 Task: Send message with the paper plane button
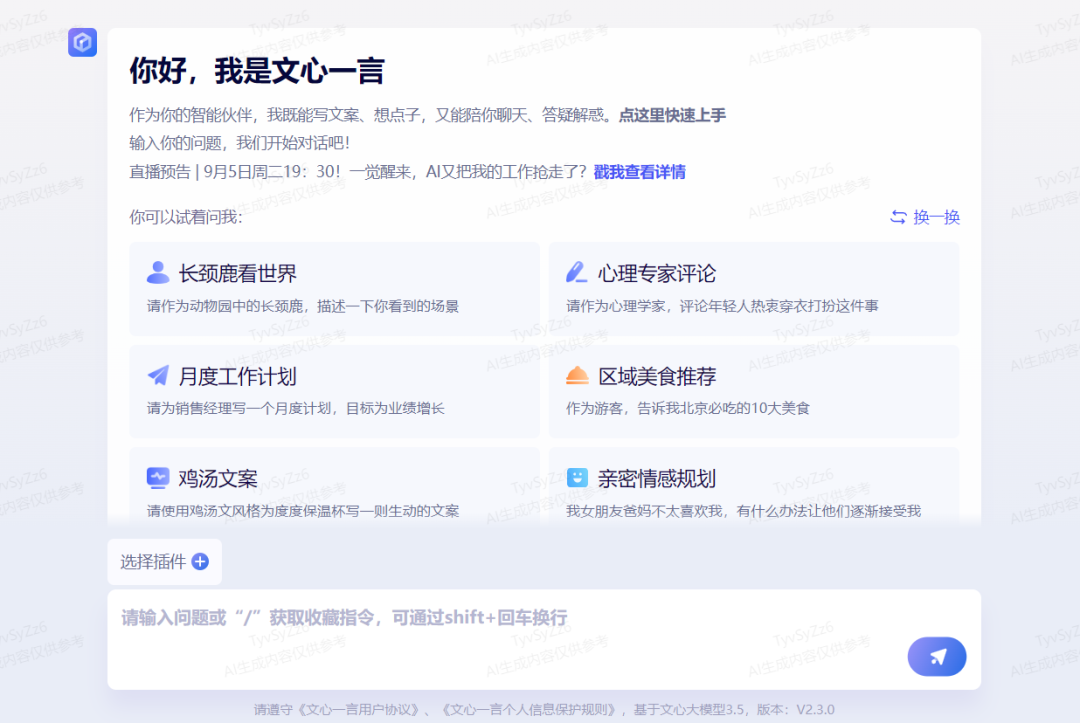[x=937, y=656]
